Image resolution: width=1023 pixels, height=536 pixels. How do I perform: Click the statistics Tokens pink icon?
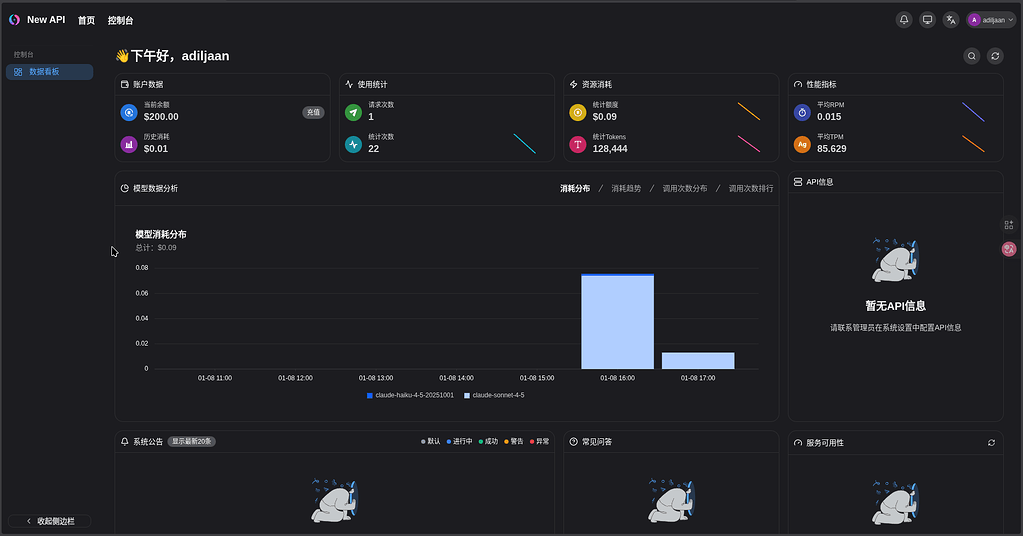[x=578, y=144]
